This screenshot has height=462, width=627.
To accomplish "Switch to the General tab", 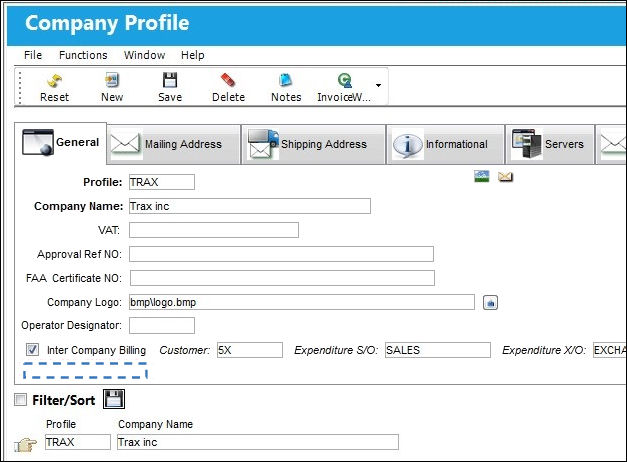I will [x=61, y=143].
